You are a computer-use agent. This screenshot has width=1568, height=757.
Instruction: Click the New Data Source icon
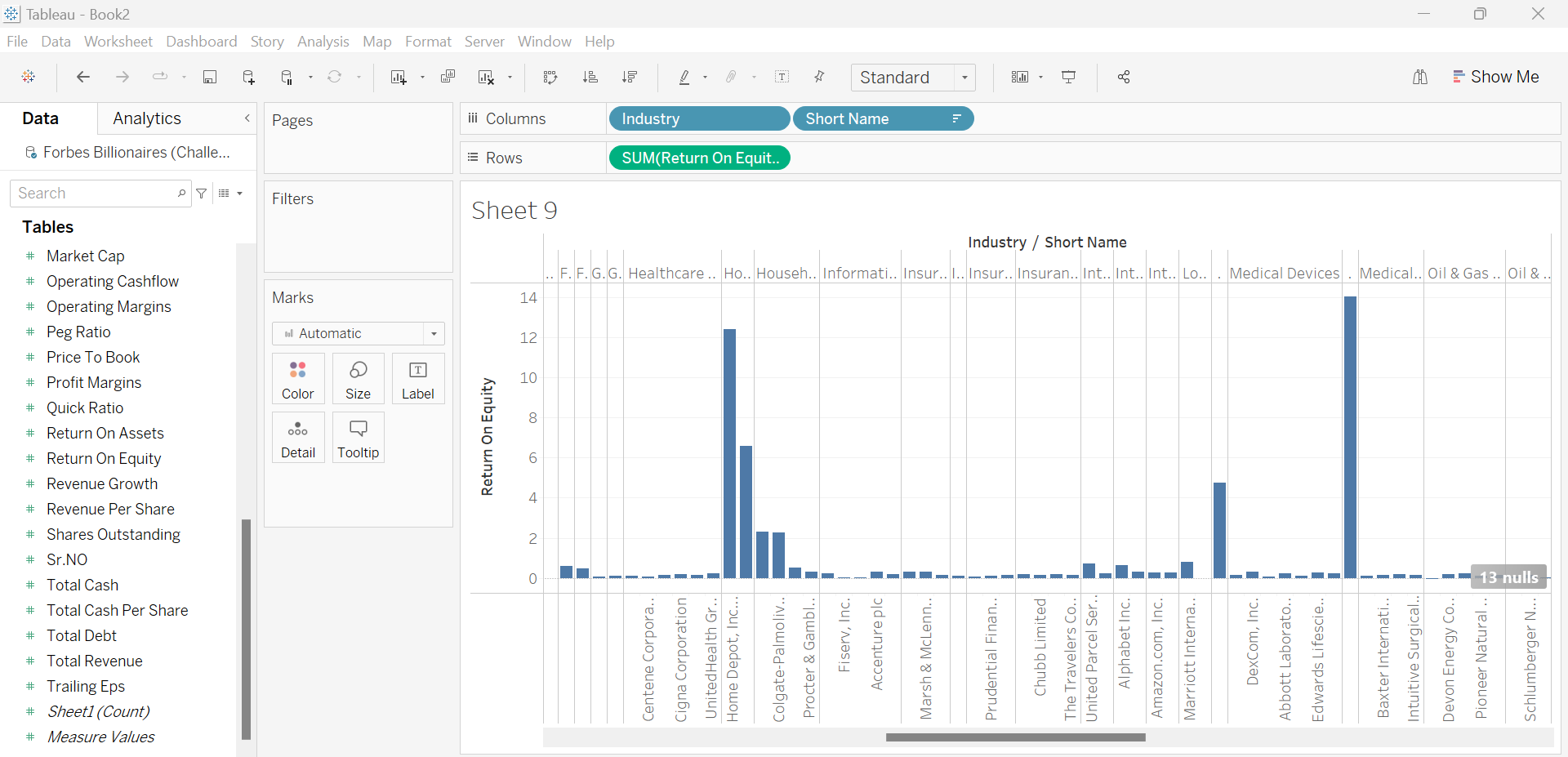click(249, 77)
